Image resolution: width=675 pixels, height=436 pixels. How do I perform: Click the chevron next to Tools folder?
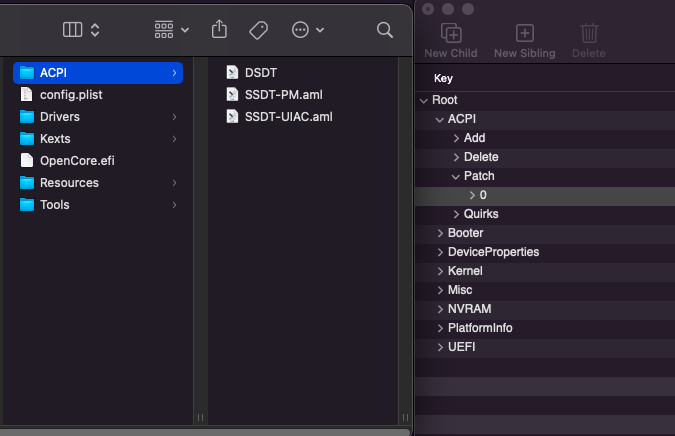[x=174, y=204]
